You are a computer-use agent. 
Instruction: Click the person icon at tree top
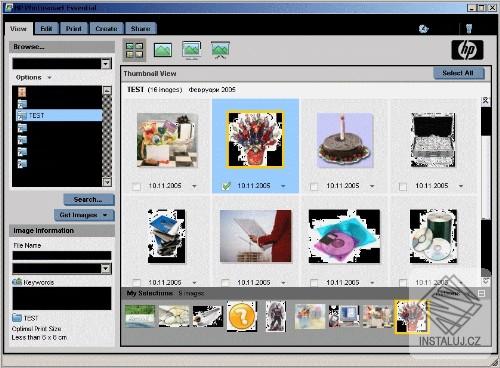(x=22, y=92)
